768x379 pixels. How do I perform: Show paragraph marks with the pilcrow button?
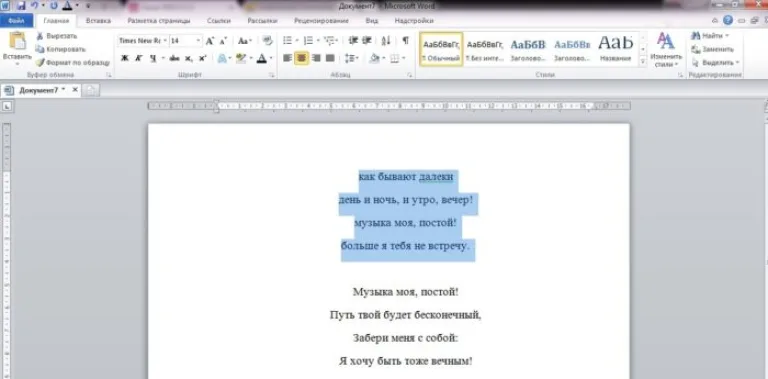(x=406, y=41)
